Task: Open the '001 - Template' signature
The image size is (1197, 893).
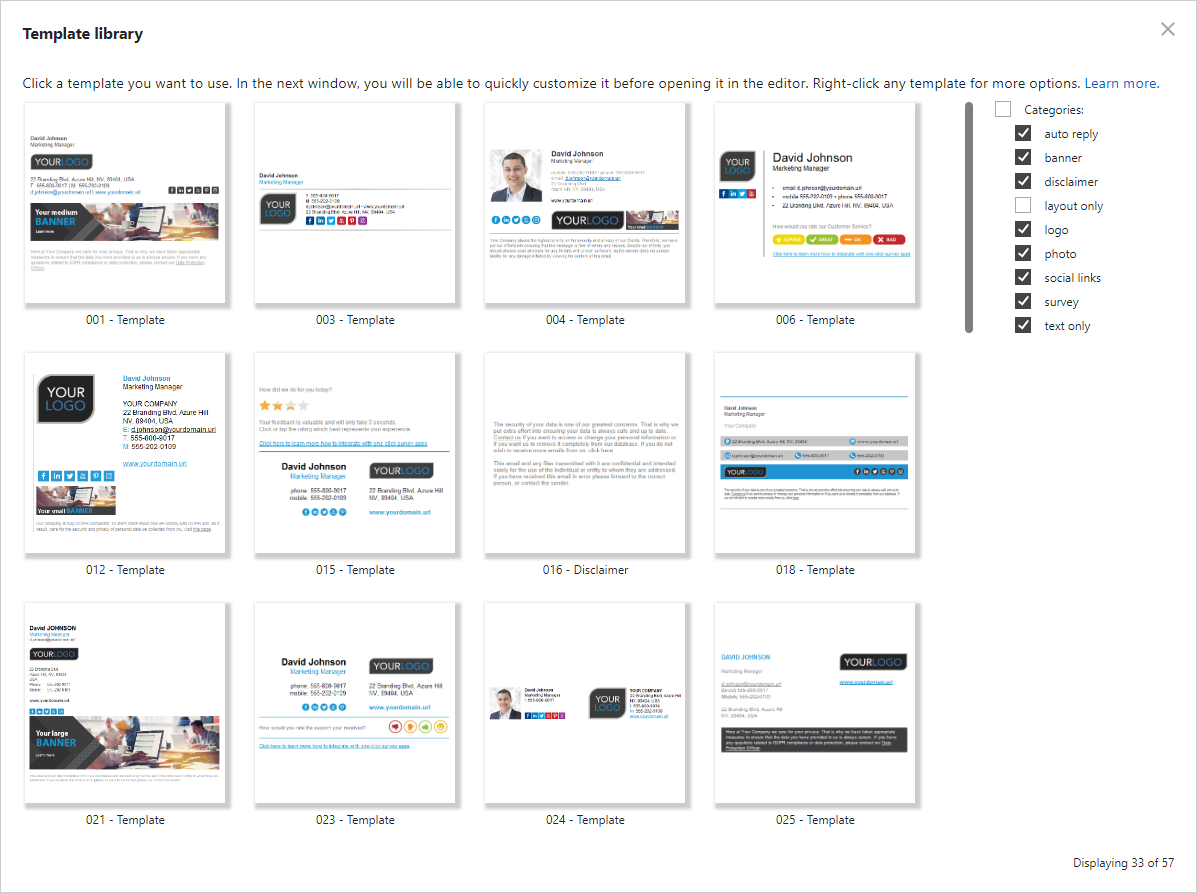Action: pyautogui.click(x=124, y=203)
